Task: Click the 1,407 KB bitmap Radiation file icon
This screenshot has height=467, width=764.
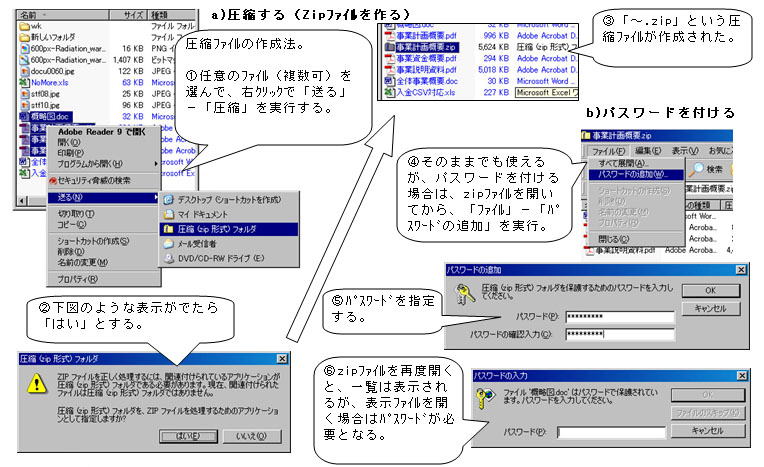Action: tap(24, 60)
